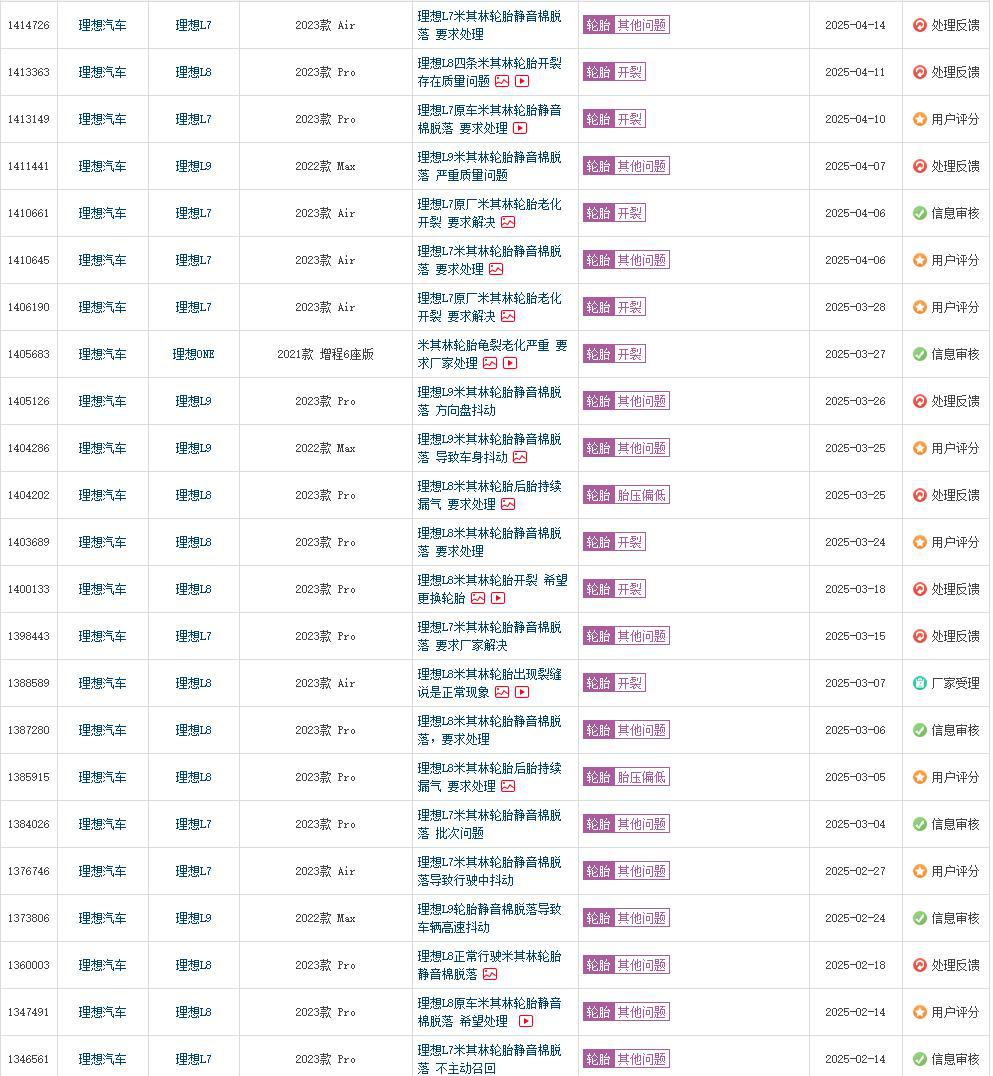Screen dimensions: 993x1076
Task: Select date 2025-04-14 cell
Action: coord(855,25)
